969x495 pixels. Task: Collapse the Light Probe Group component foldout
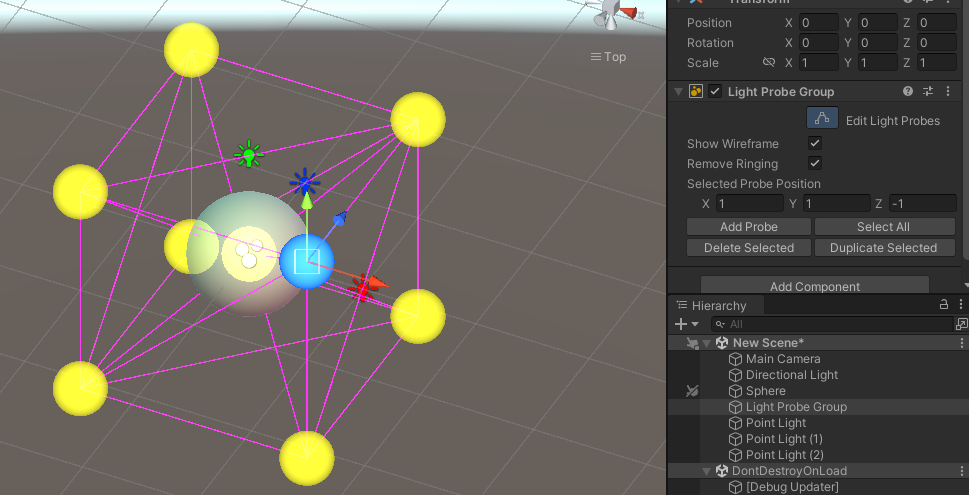pos(679,91)
